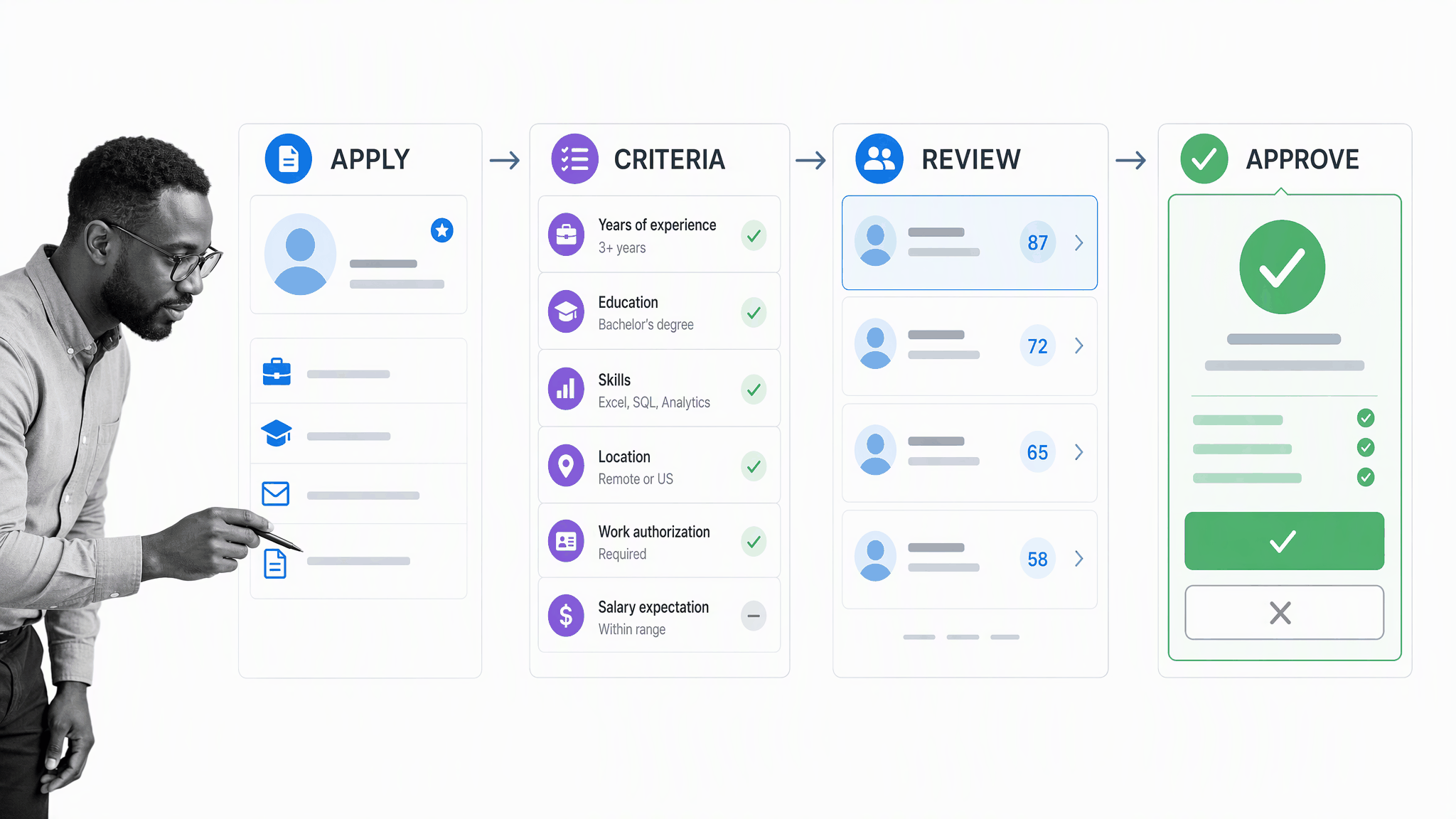
Task: Click the 'Remote or US' text
Action: pyautogui.click(x=636, y=479)
